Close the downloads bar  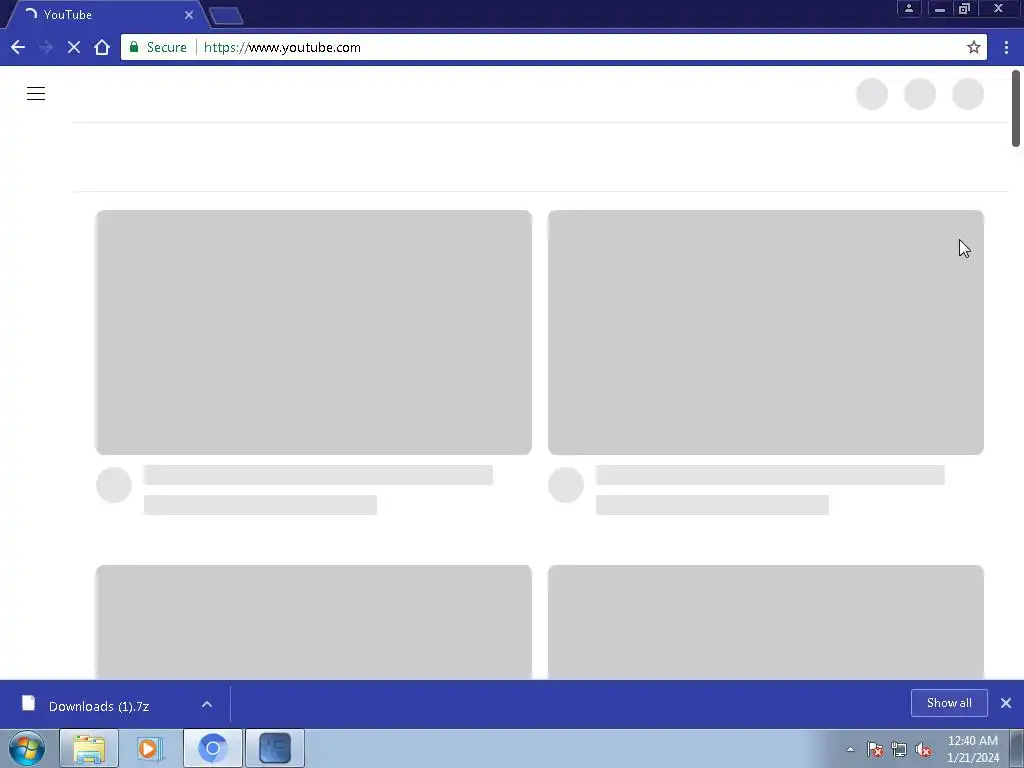(1006, 703)
